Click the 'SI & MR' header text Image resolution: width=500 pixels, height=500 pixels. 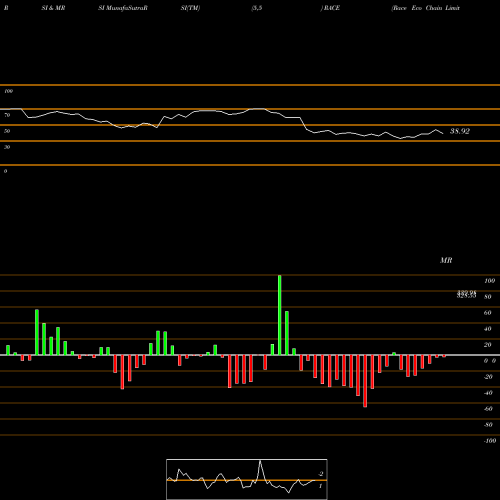point(53,8)
